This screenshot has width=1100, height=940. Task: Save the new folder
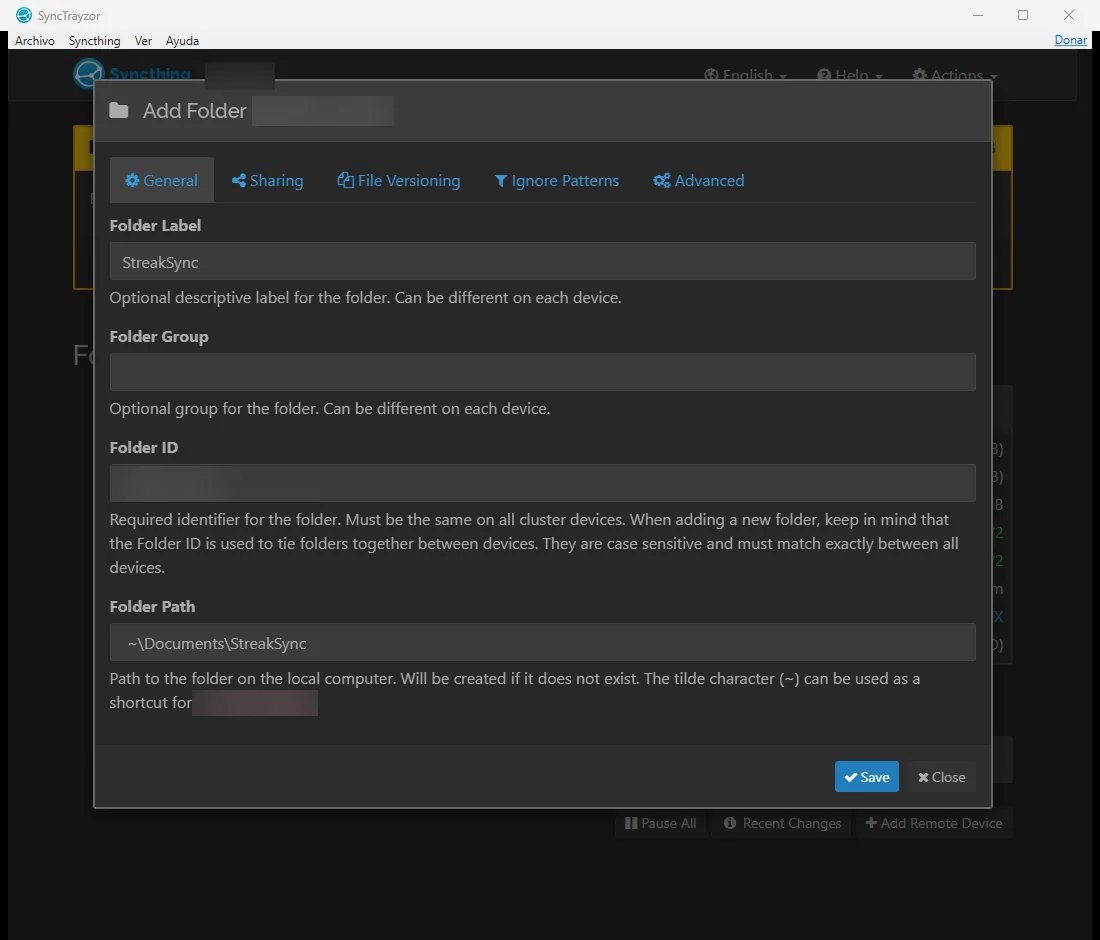pyautogui.click(x=866, y=777)
